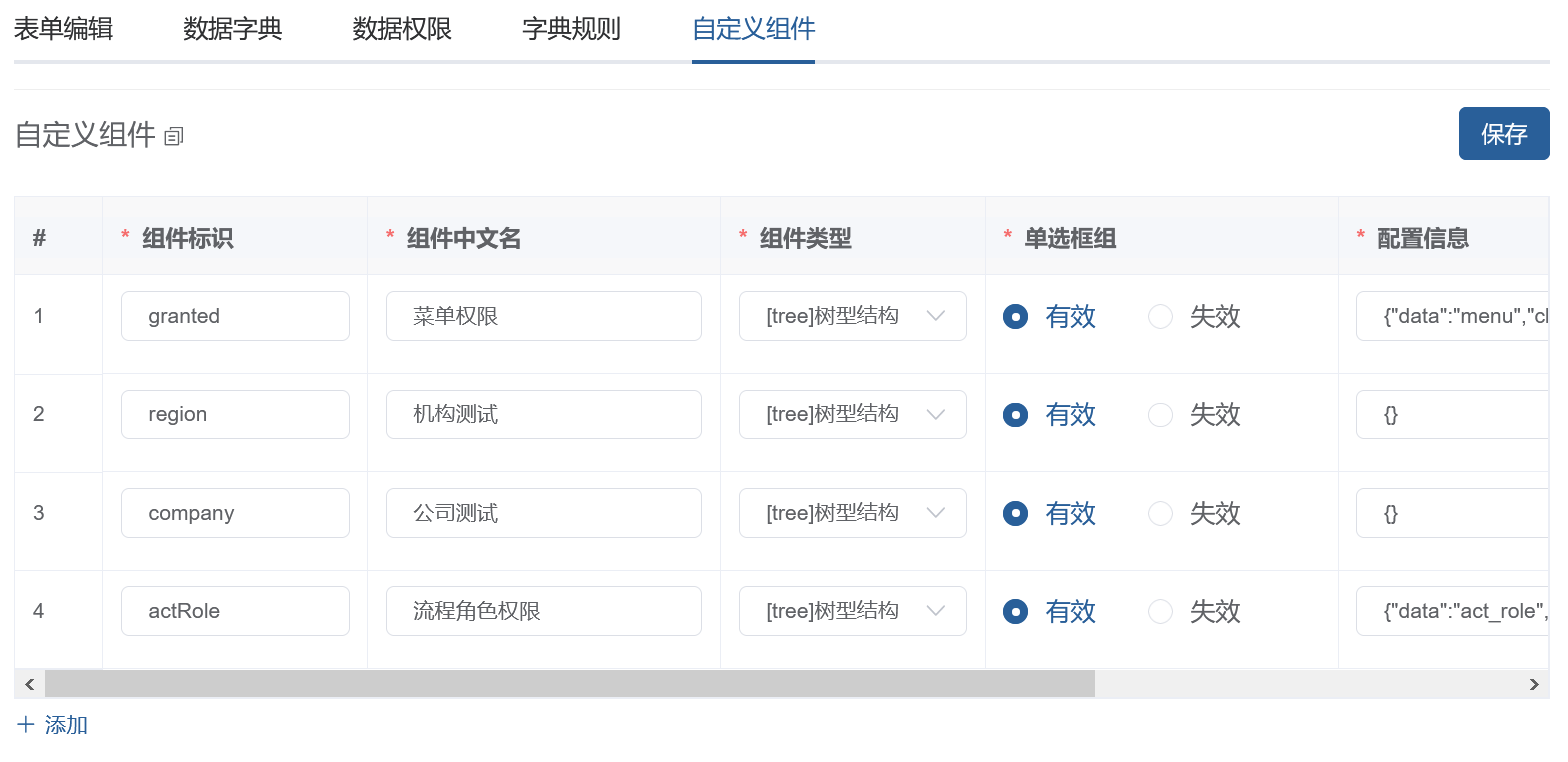The width and height of the screenshot is (1568, 762).
Task: Choose 失效 option for the actRole row
Action: [1160, 612]
